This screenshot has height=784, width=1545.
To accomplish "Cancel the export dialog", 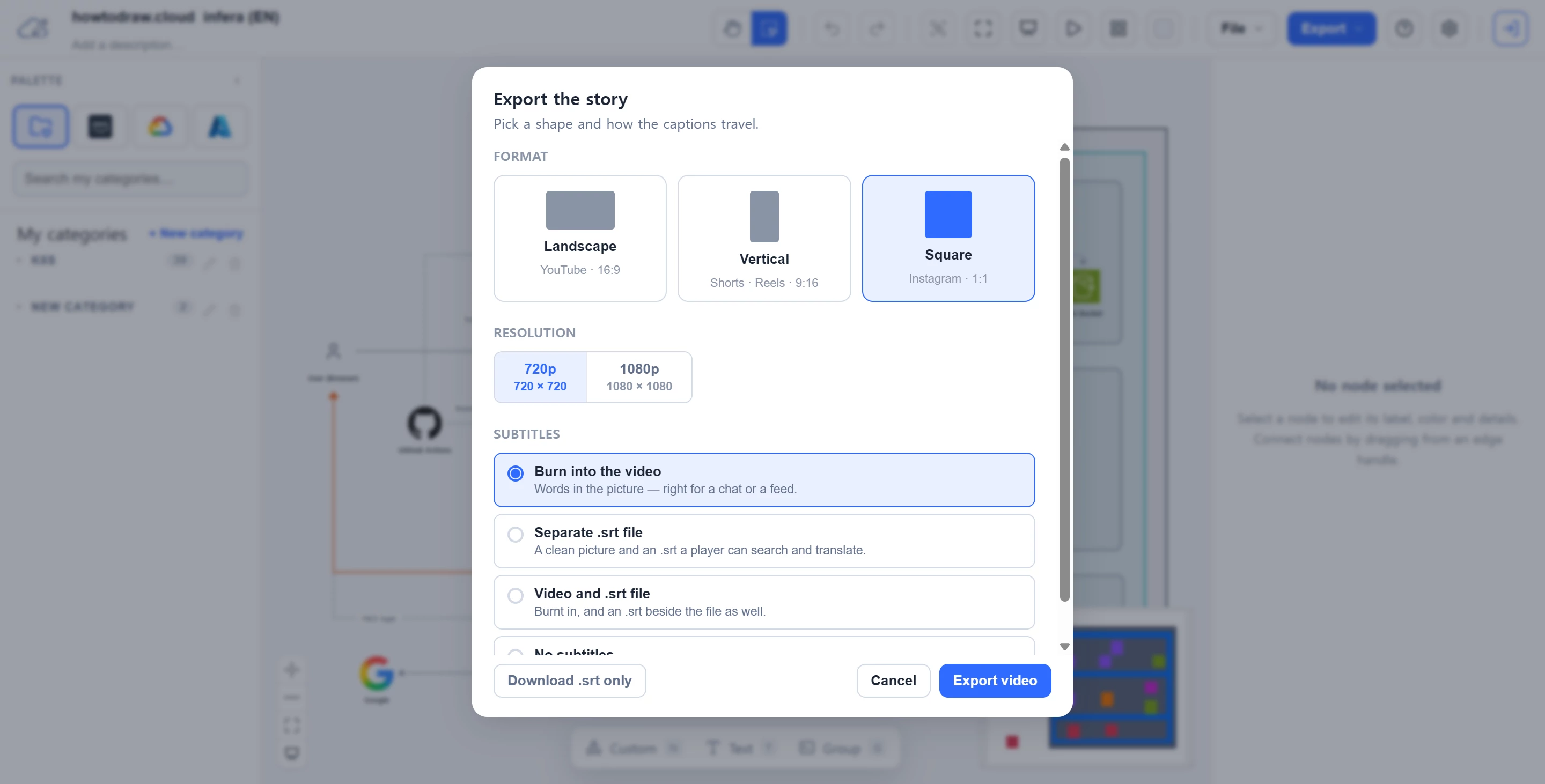I will click(x=893, y=681).
